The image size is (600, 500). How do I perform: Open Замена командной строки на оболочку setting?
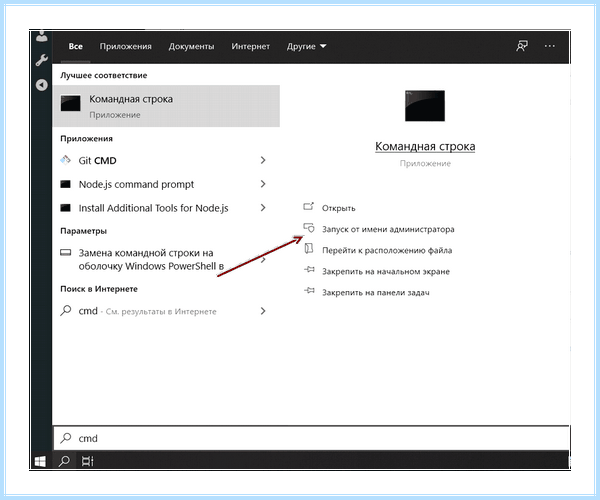166,259
